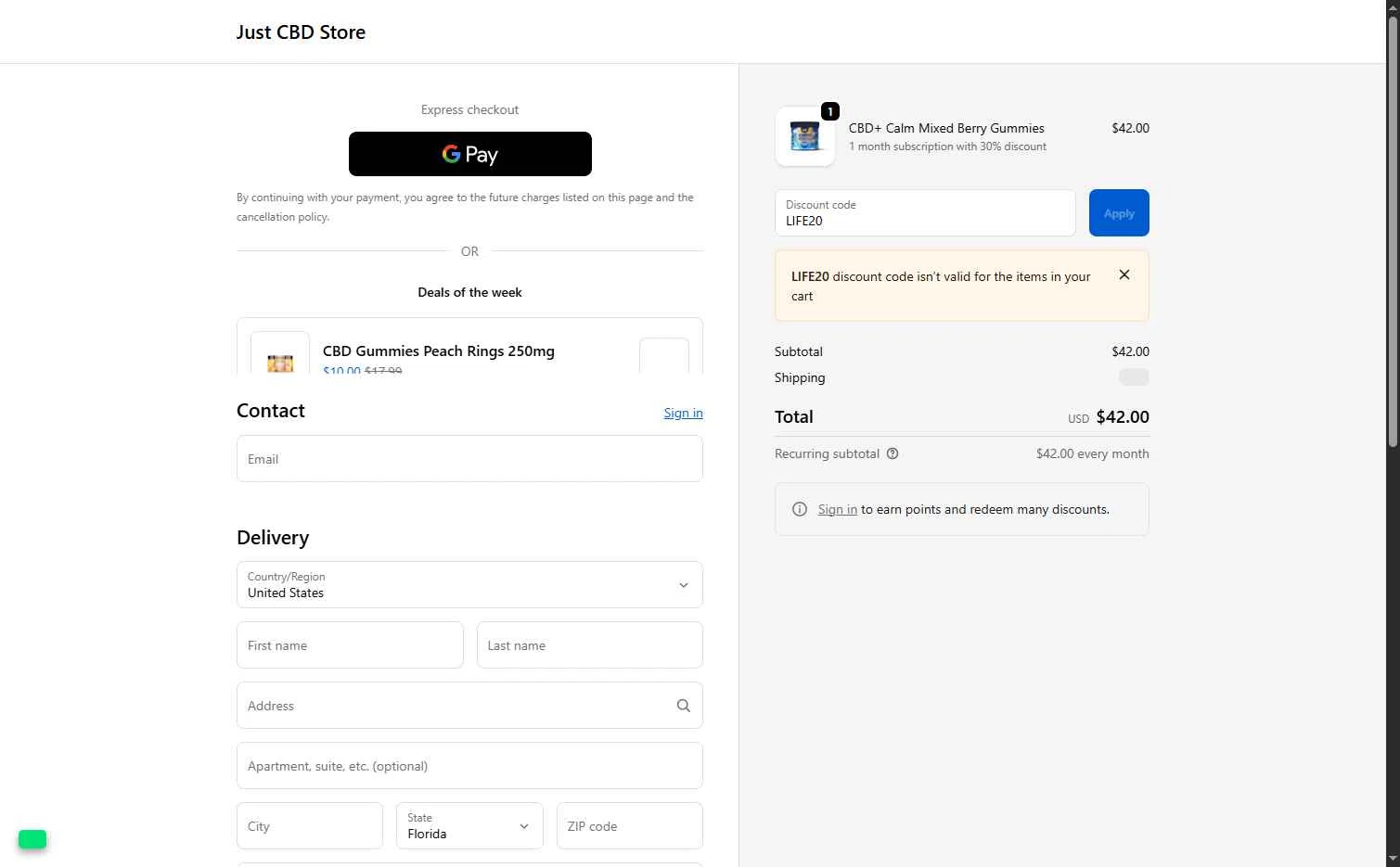Click the Recurring subtotal help icon
The height and width of the screenshot is (867, 1400).
[893, 453]
